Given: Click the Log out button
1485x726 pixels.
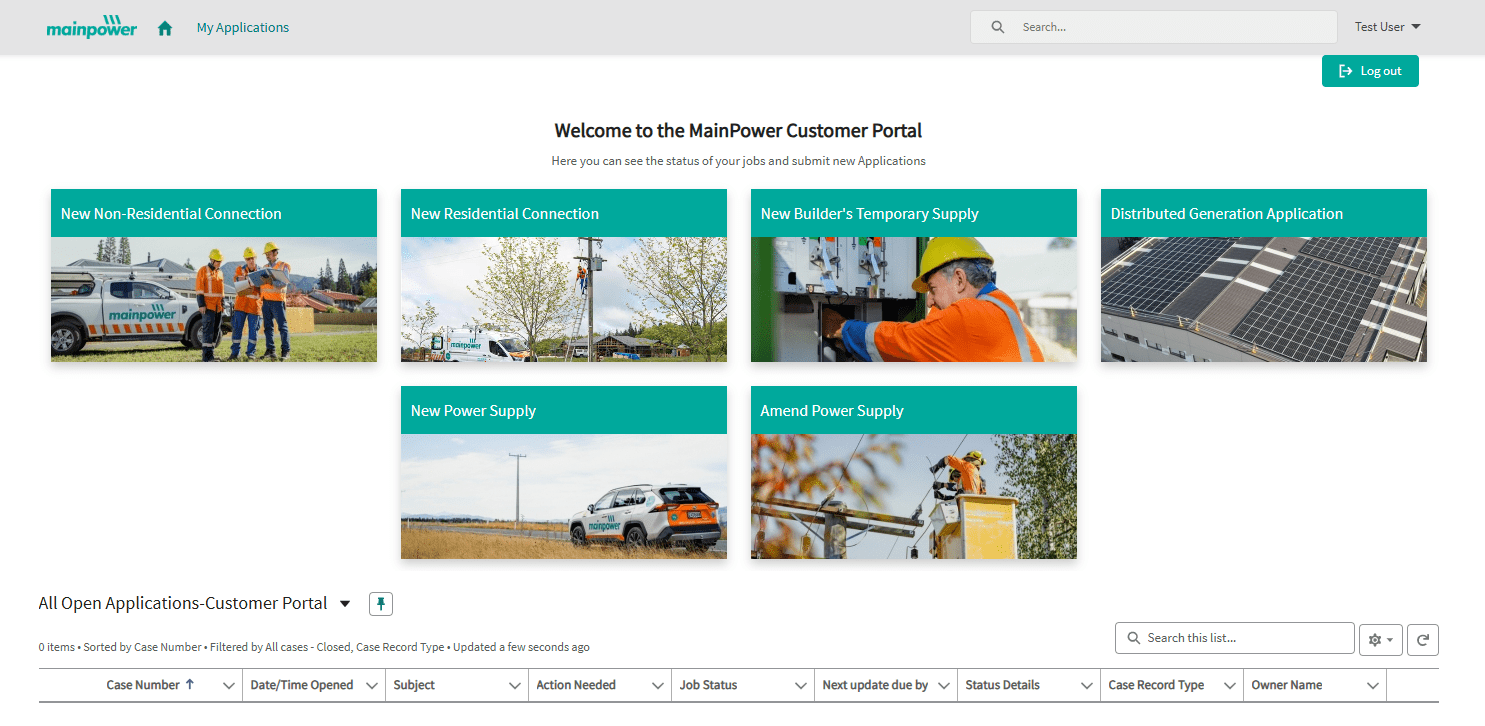Looking at the screenshot, I should click(x=1370, y=71).
